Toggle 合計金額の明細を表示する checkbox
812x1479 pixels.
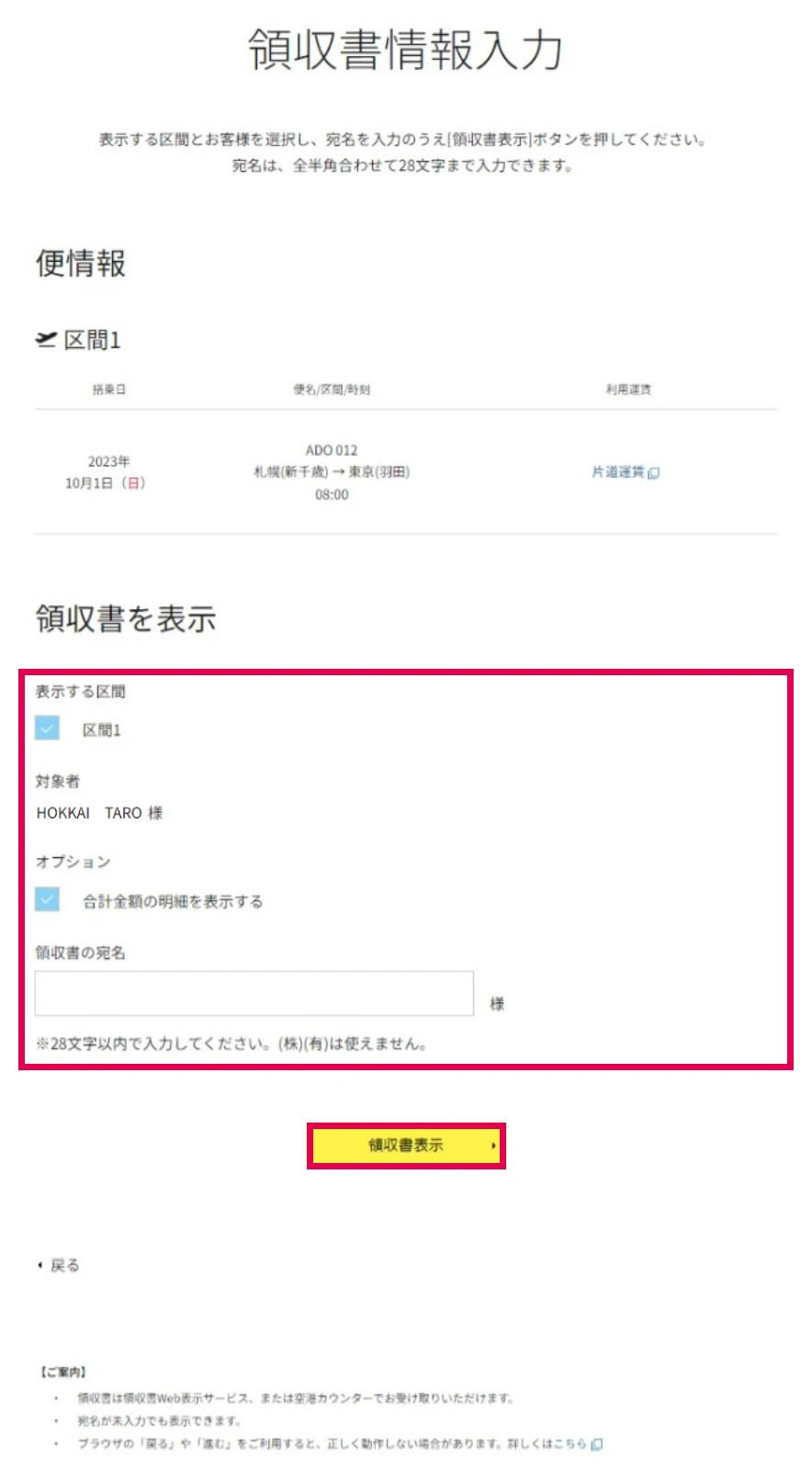[47, 899]
